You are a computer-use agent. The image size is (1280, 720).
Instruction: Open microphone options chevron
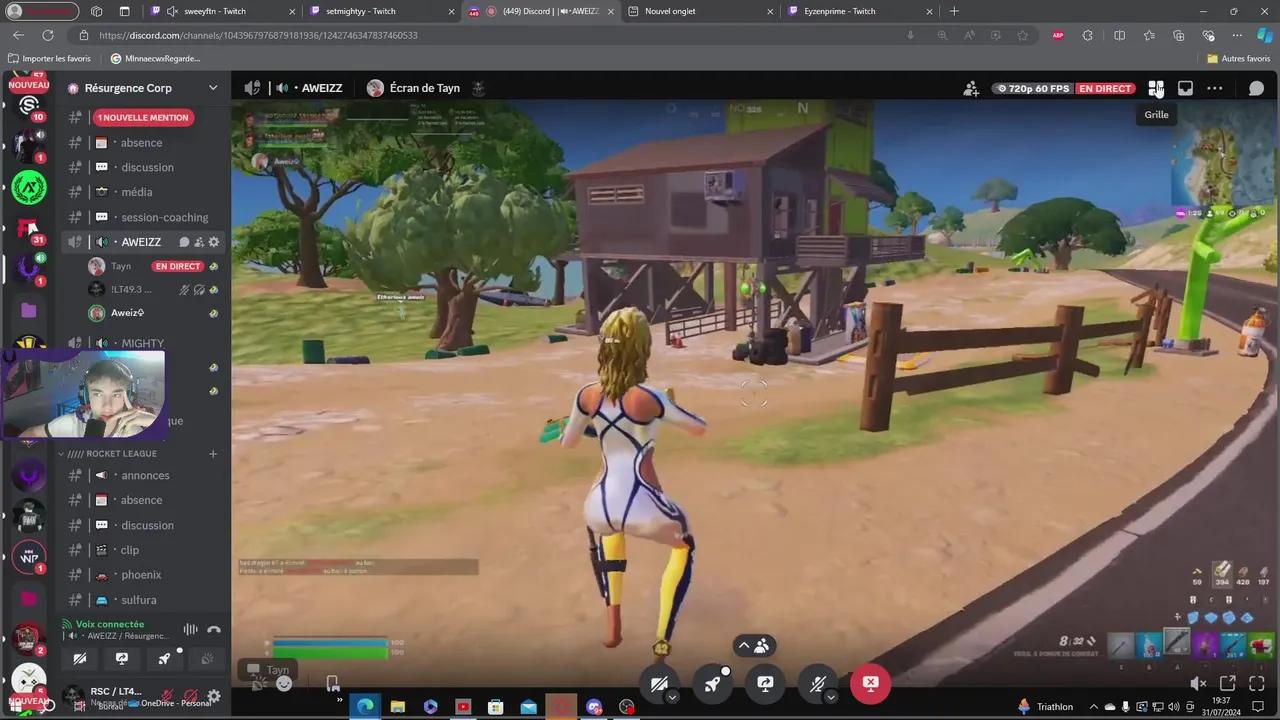pyautogui.click(x=830, y=698)
